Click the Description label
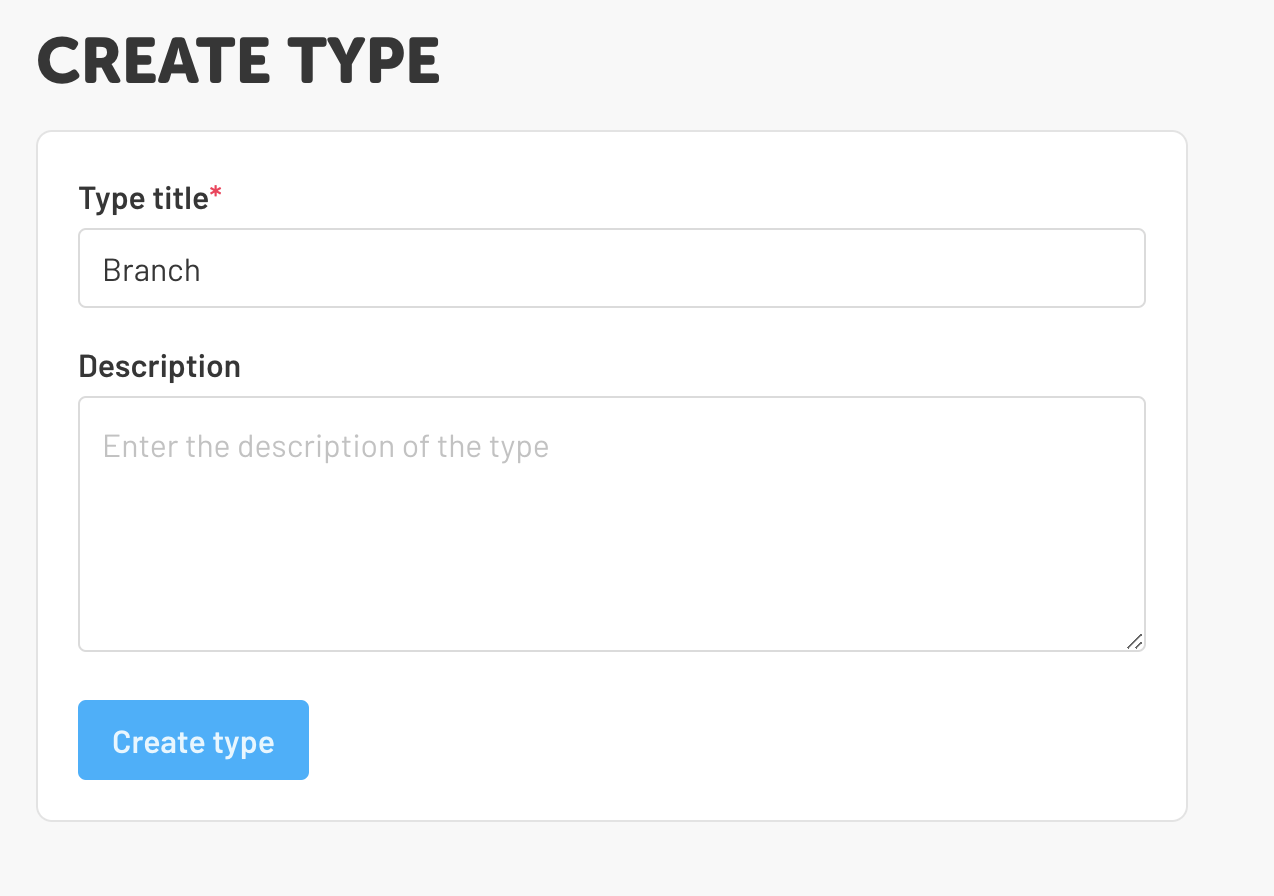This screenshot has width=1274, height=896. coord(159,366)
